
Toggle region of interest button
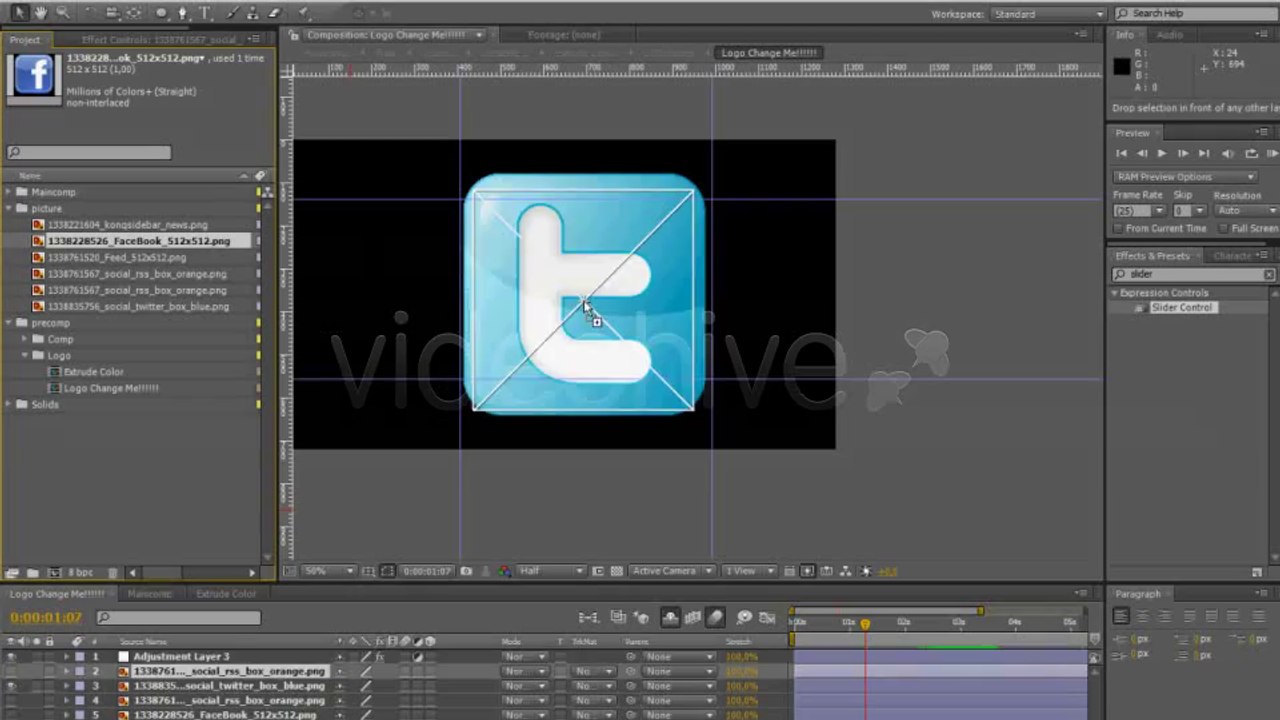point(598,571)
